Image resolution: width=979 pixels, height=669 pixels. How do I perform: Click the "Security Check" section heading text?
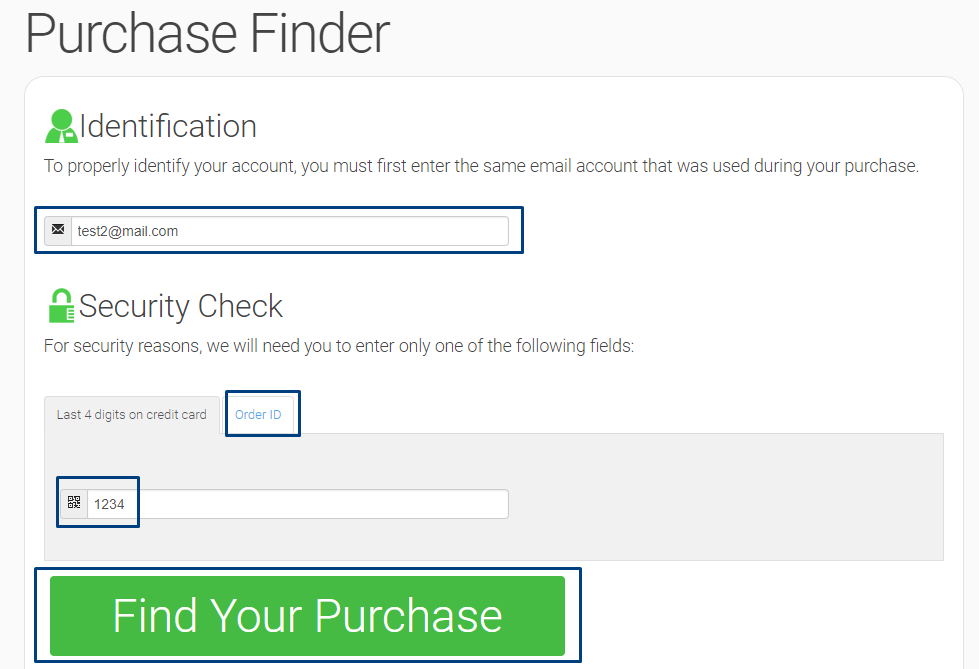pyautogui.click(x=181, y=306)
